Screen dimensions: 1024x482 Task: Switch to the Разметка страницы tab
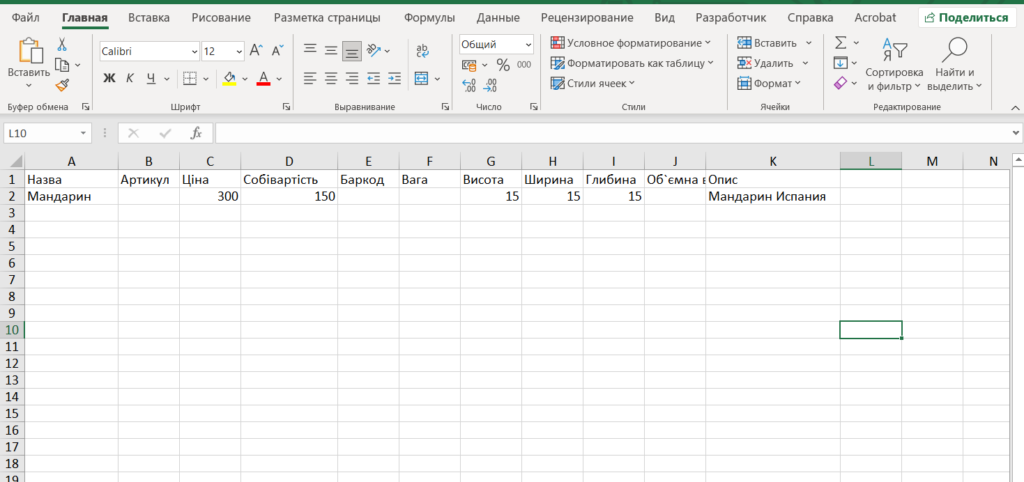(x=327, y=18)
